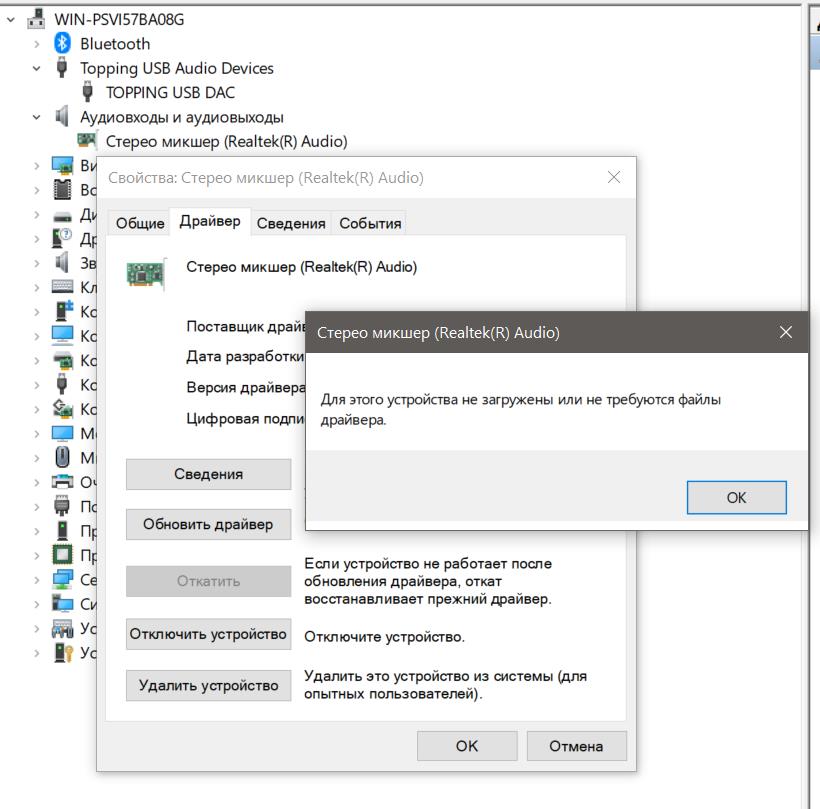Image resolution: width=820 pixels, height=809 pixels.
Task: Select the Topping USB Audio Devices label
Action: pyautogui.click(x=177, y=68)
